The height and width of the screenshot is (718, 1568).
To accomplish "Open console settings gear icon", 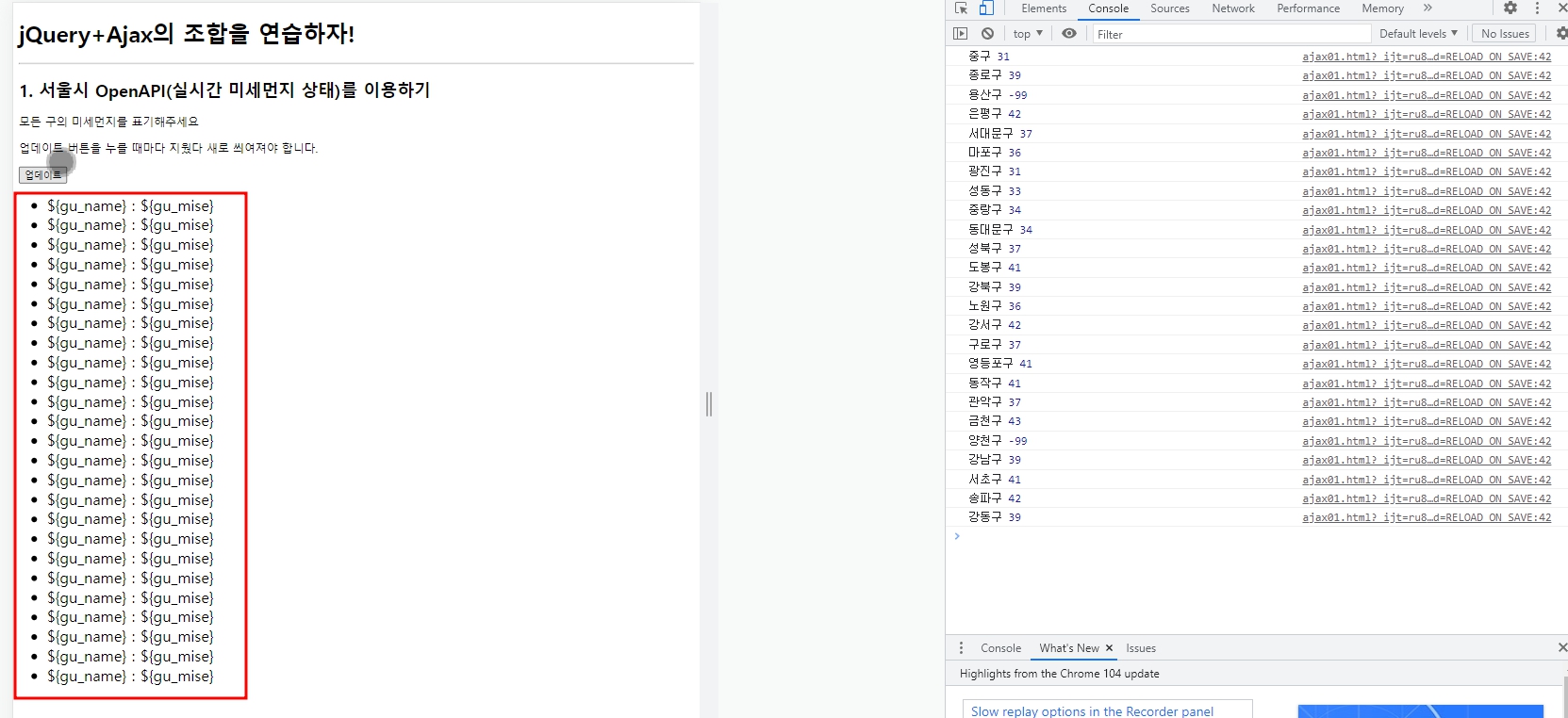I will click(1561, 34).
